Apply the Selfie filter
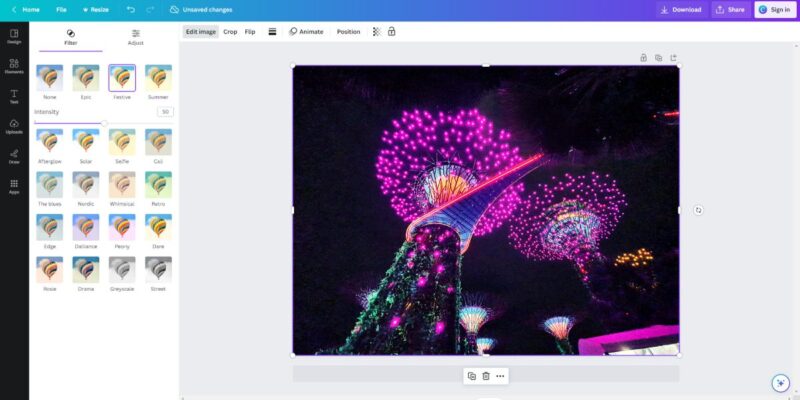800x400 pixels. (122, 142)
